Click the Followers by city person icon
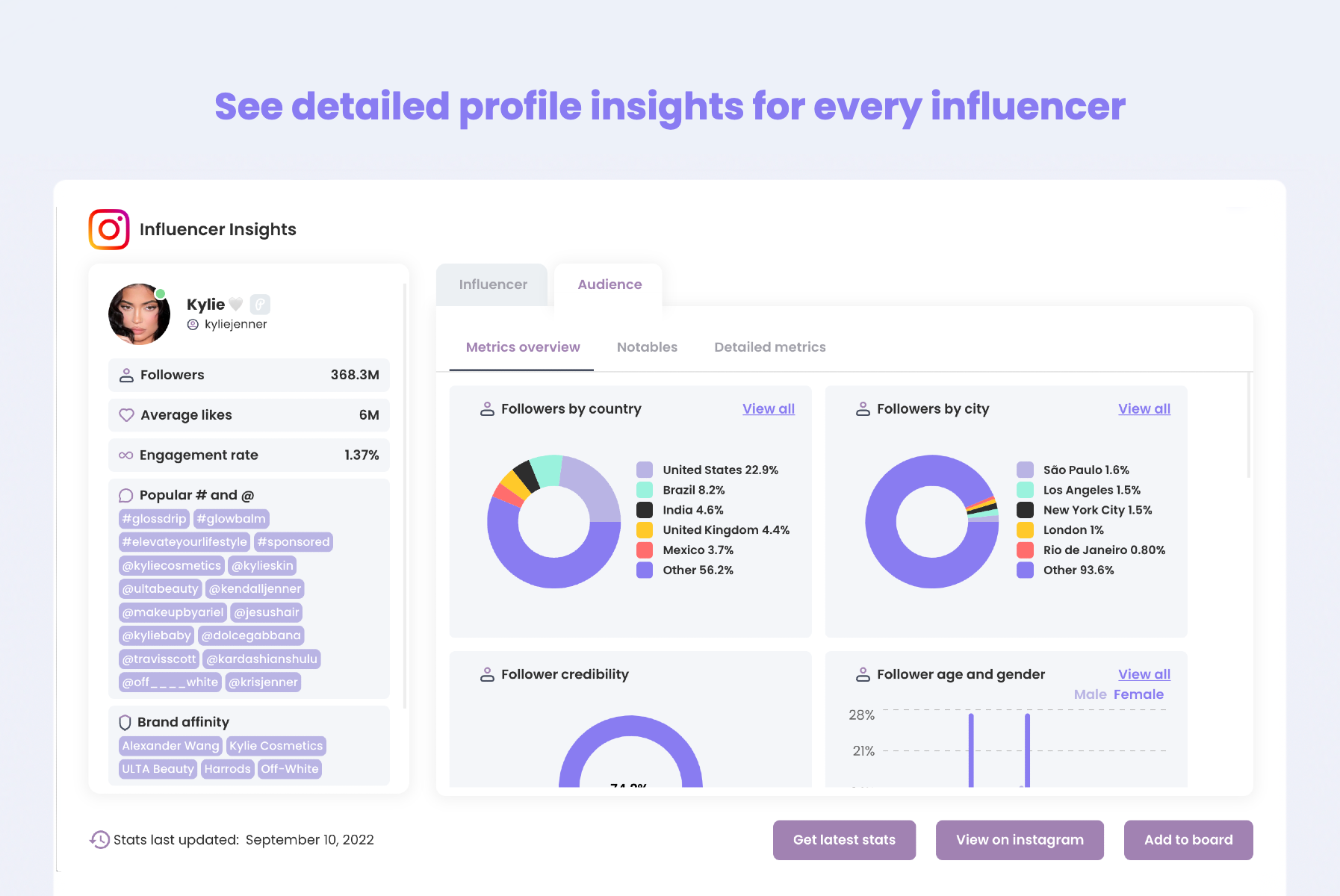 click(863, 408)
